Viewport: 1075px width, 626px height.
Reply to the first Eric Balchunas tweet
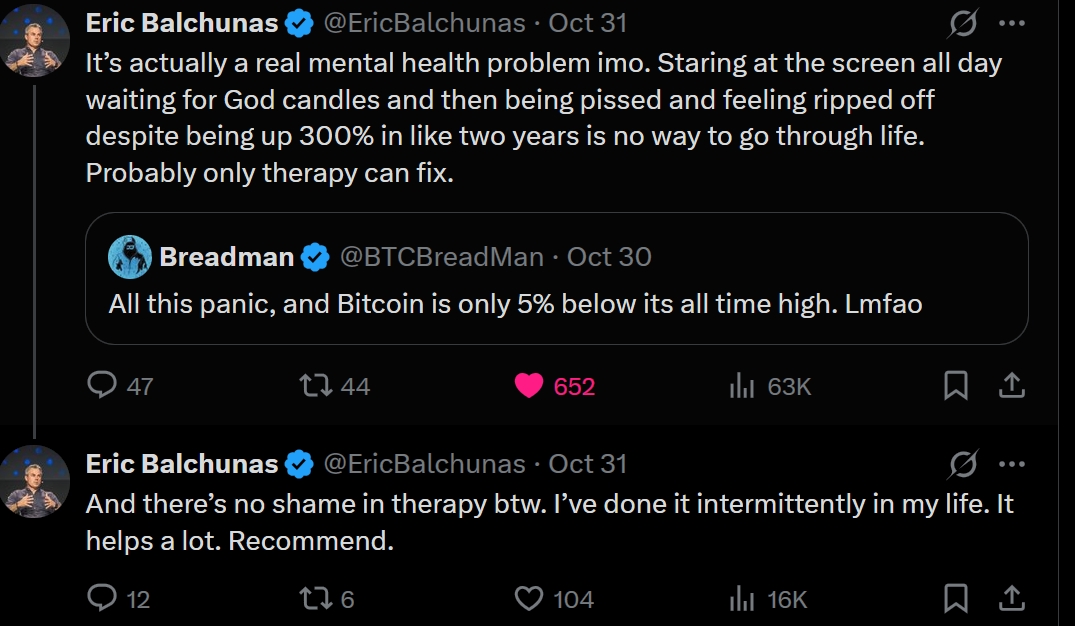[102, 385]
